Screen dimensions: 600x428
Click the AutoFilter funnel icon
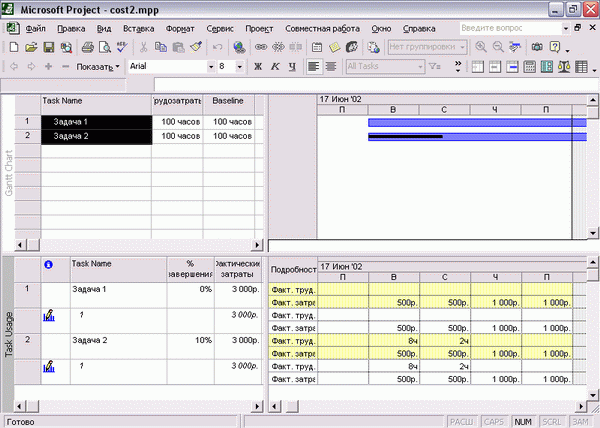click(x=435, y=67)
